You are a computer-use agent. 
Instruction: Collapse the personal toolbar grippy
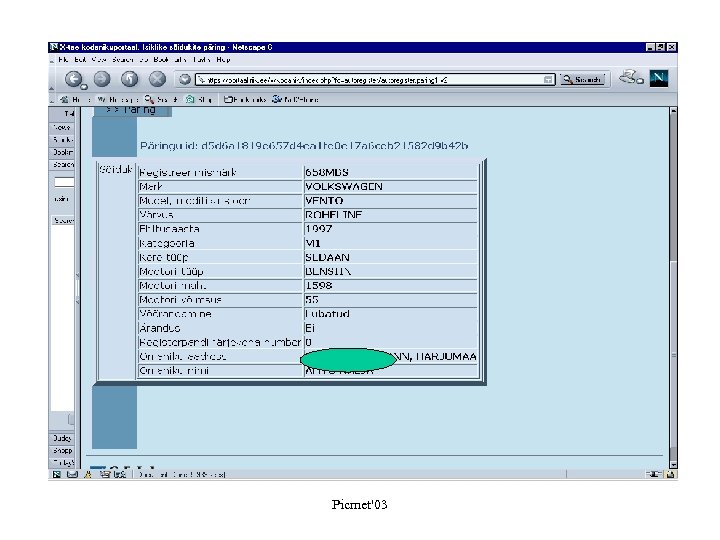(x=52, y=99)
